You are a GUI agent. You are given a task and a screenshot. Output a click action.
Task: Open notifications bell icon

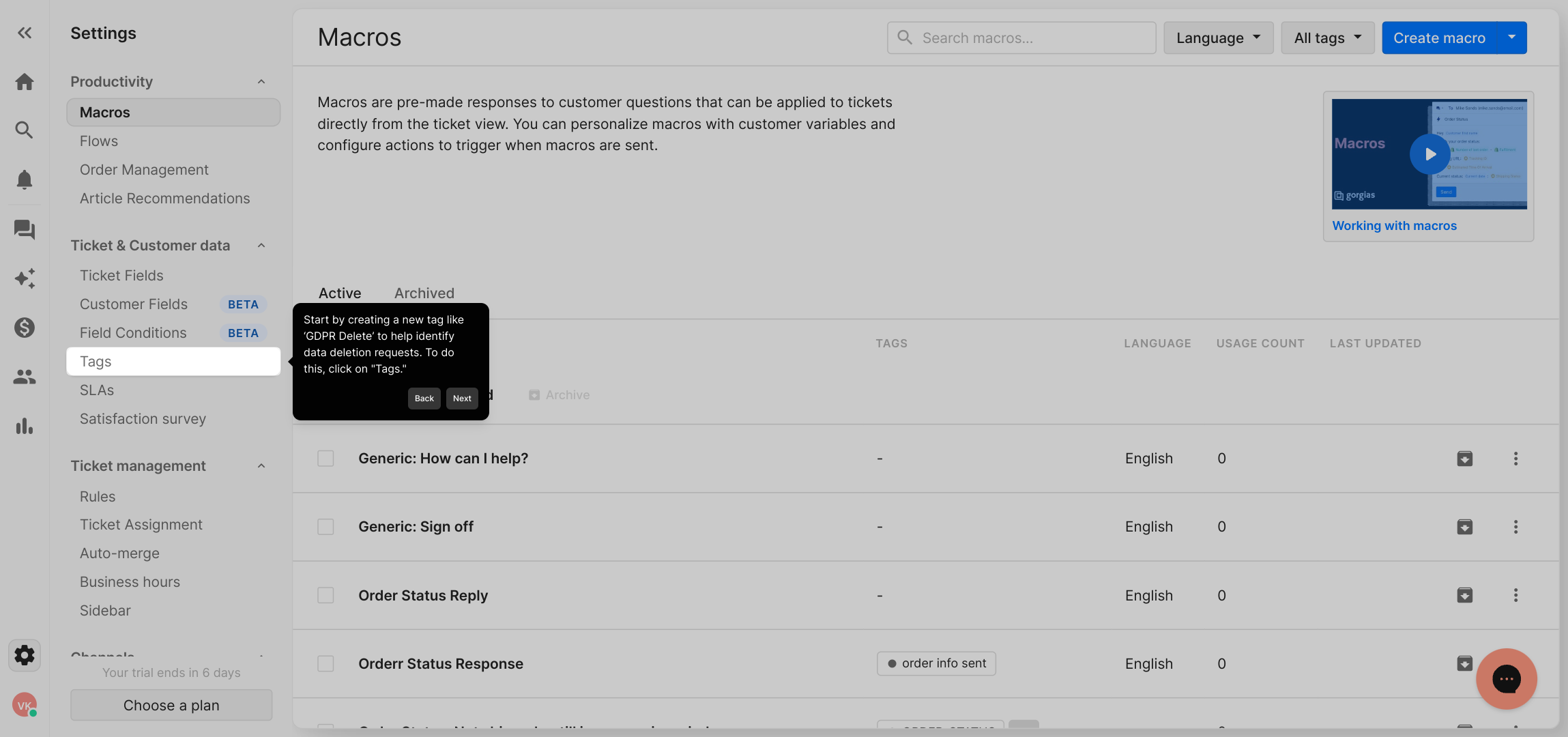pos(25,179)
